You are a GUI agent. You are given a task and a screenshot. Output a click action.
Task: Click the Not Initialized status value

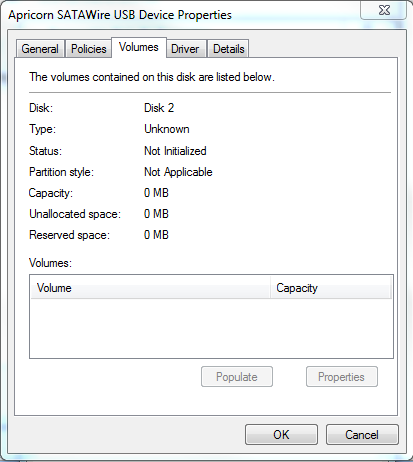pos(175,151)
